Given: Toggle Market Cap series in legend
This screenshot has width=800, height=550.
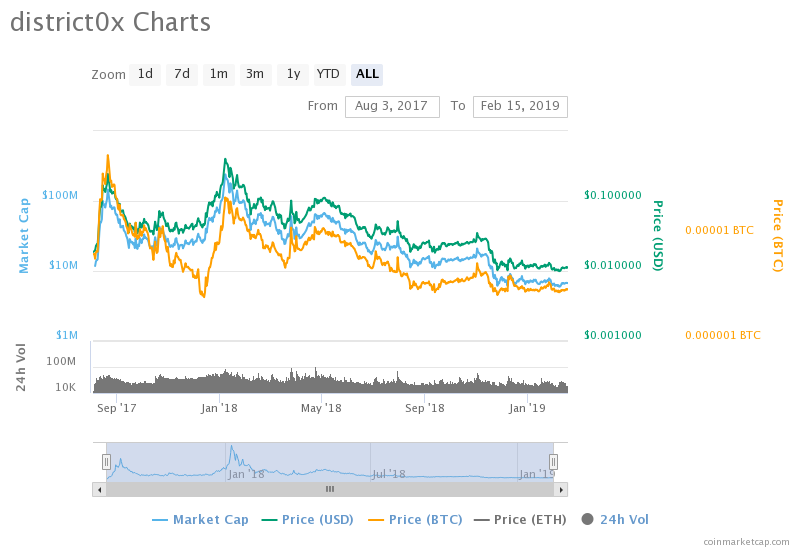Looking at the screenshot, I should click(x=201, y=520).
